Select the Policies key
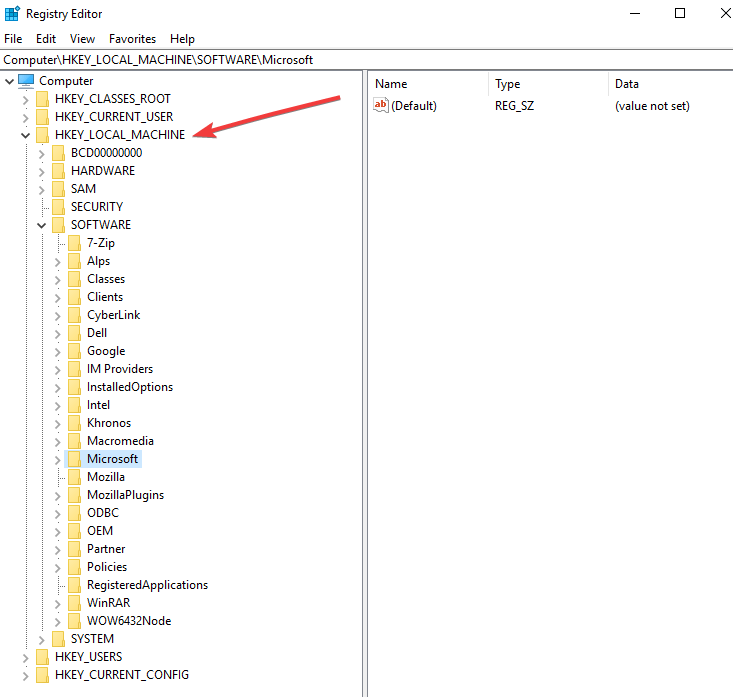Image resolution: width=733 pixels, height=697 pixels. [107, 567]
